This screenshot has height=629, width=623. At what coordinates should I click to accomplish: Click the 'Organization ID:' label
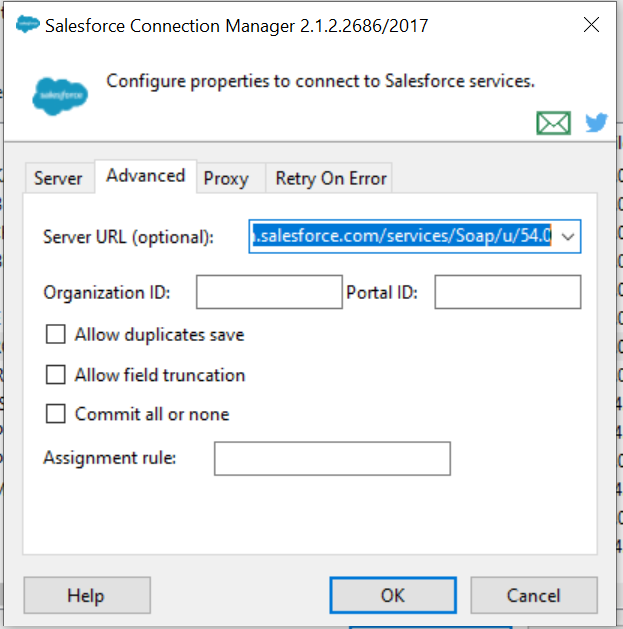pyautogui.click(x=107, y=292)
